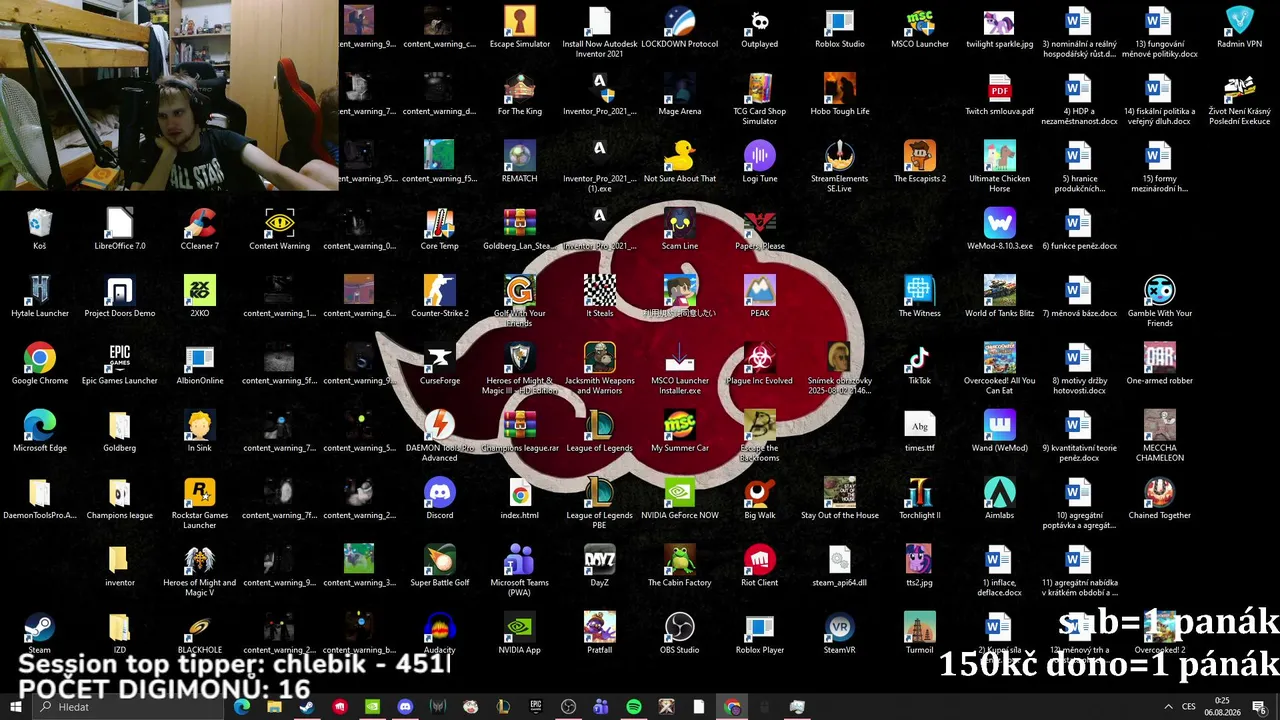This screenshot has height=720, width=1280.
Task: Select the twilight sparkle.jpg image file
Action: click(999, 28)
